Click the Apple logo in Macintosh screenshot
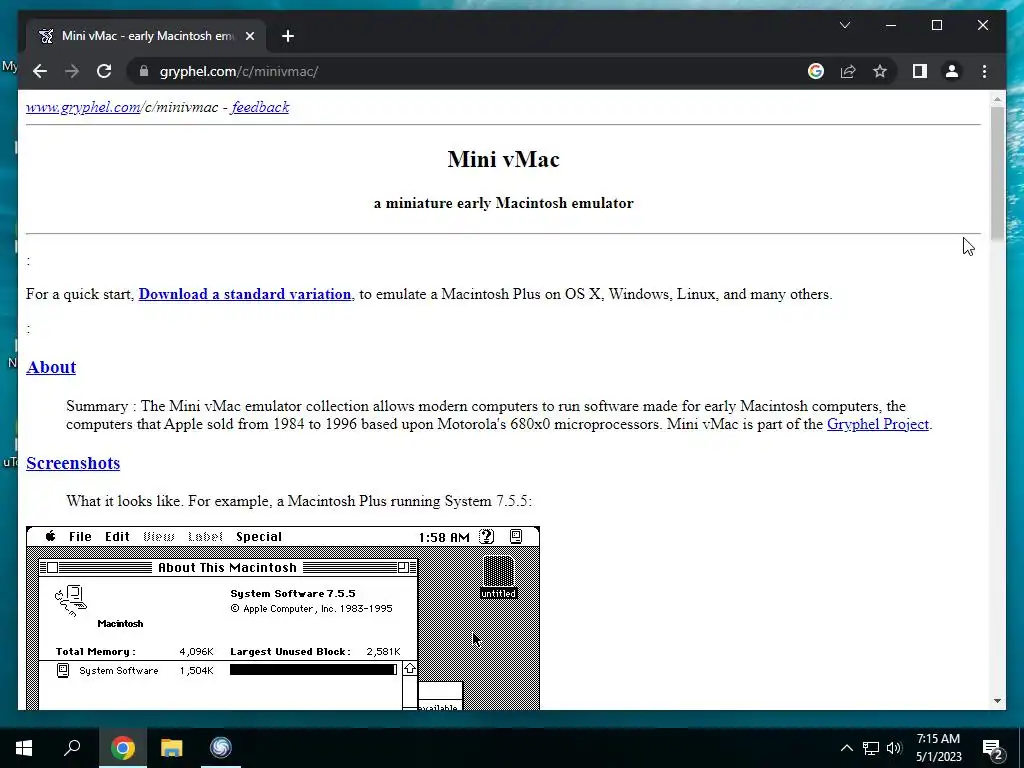1024x768 pixels. pyautogui.click(x=50, y=537)
